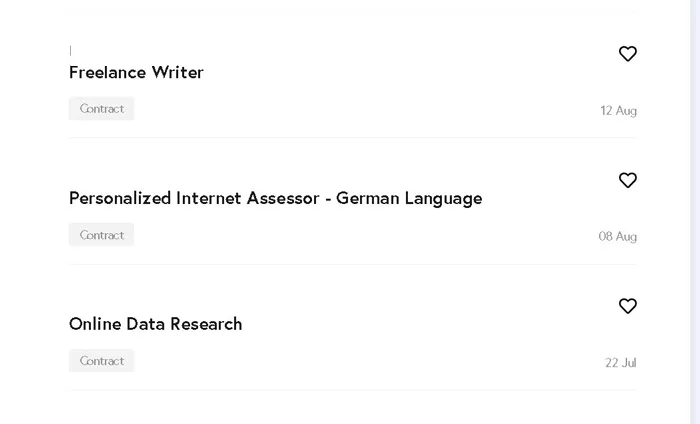Image resolution: width=700 pixels, height=424 pixels.
Task: Favorite the Personalized Internet Assessor listing heart
Action: click(628, 180)
